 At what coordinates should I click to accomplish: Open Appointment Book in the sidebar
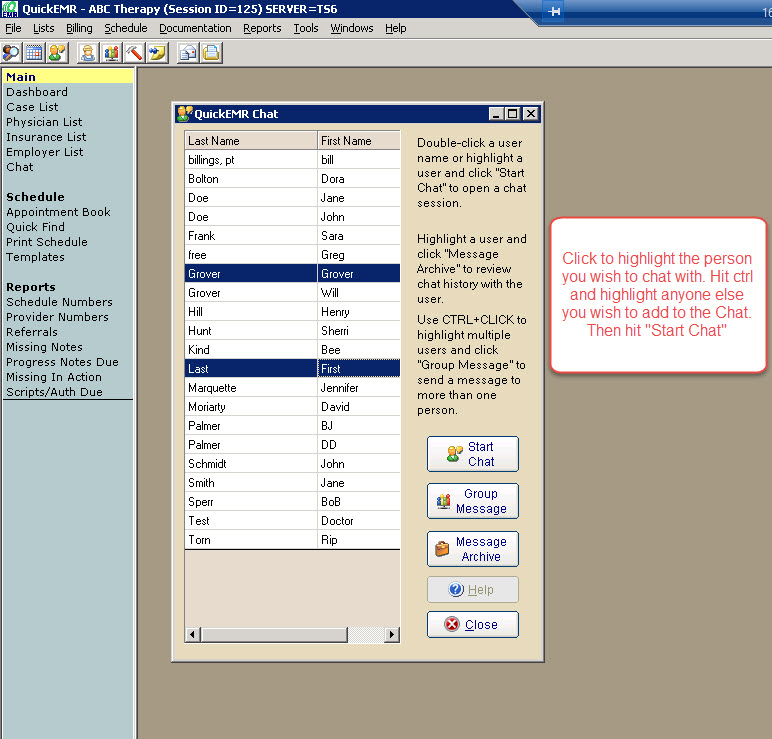coord(58,212)
